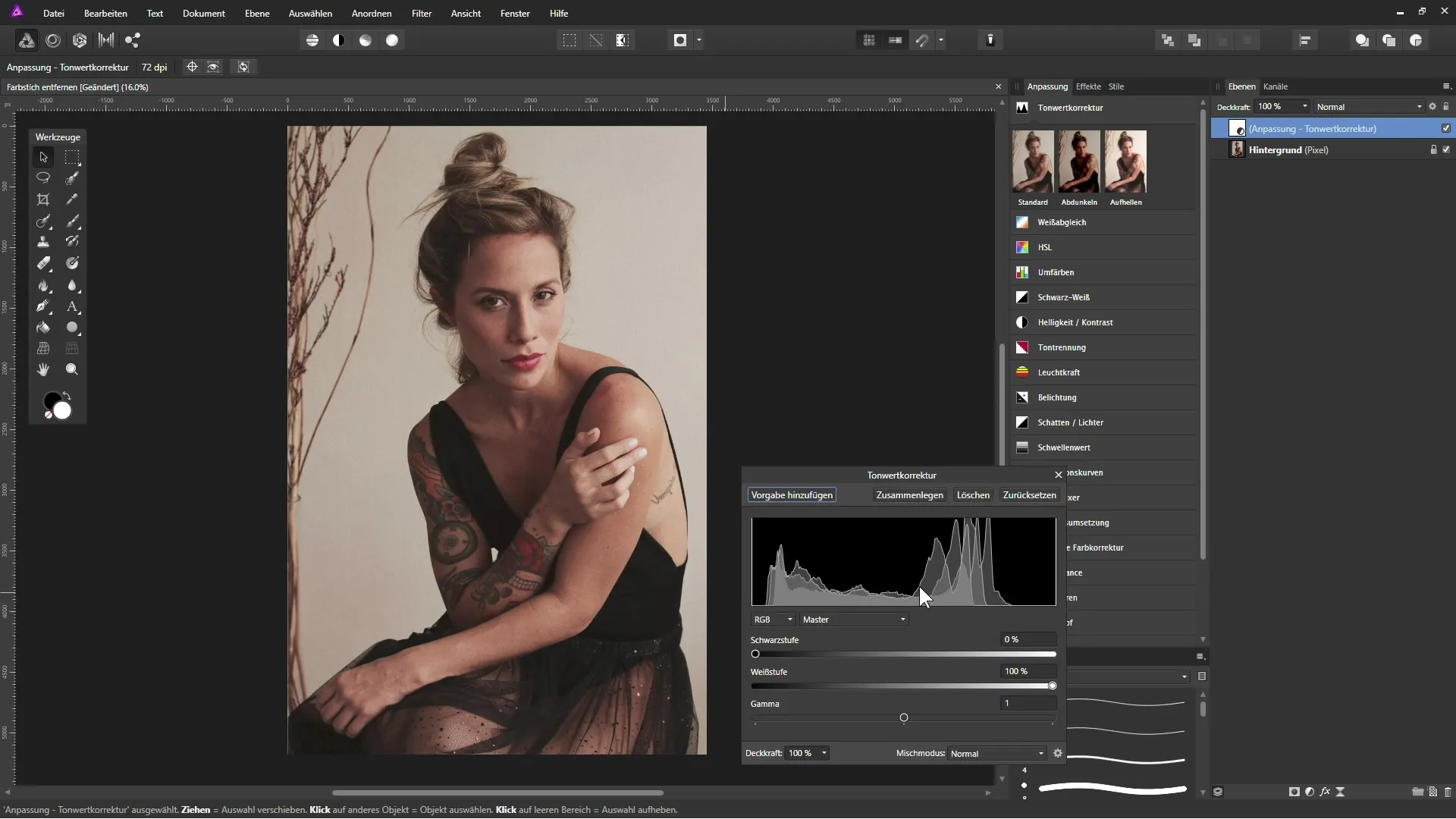Click the invert pixel selection icon
The height and width of the screenshot is (819, 1456).
coord(623,40)
